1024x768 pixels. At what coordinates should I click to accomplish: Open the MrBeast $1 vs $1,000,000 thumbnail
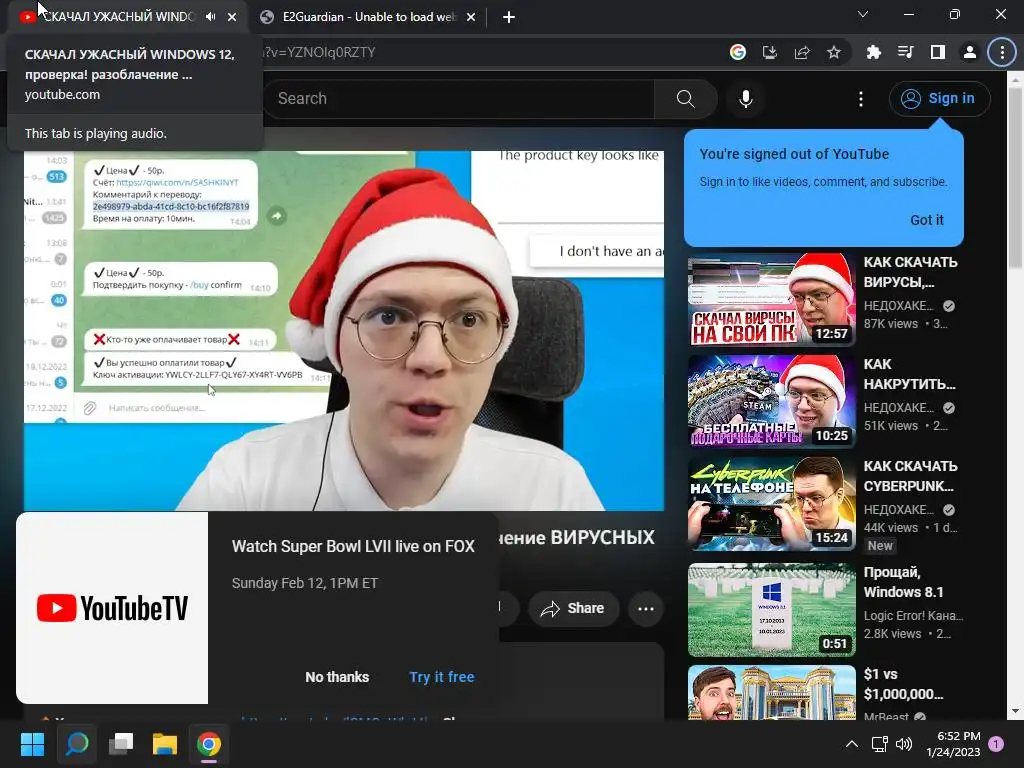coord(771,693)
